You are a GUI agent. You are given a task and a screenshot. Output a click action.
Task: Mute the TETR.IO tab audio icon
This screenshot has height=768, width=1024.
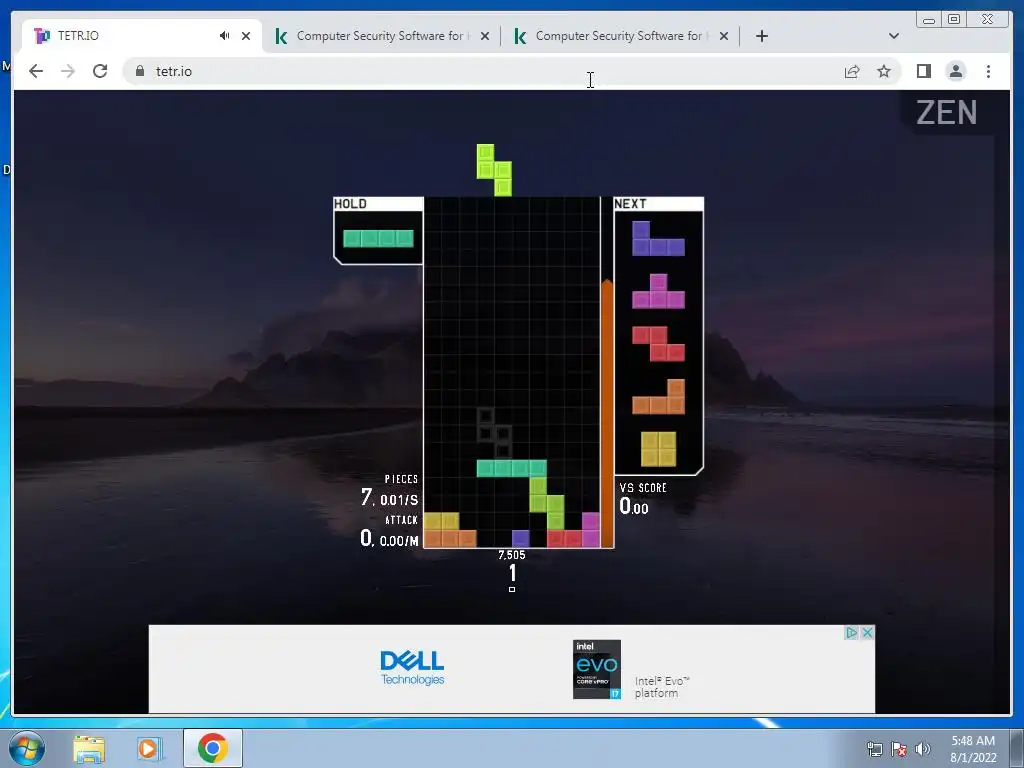[225, 36]
